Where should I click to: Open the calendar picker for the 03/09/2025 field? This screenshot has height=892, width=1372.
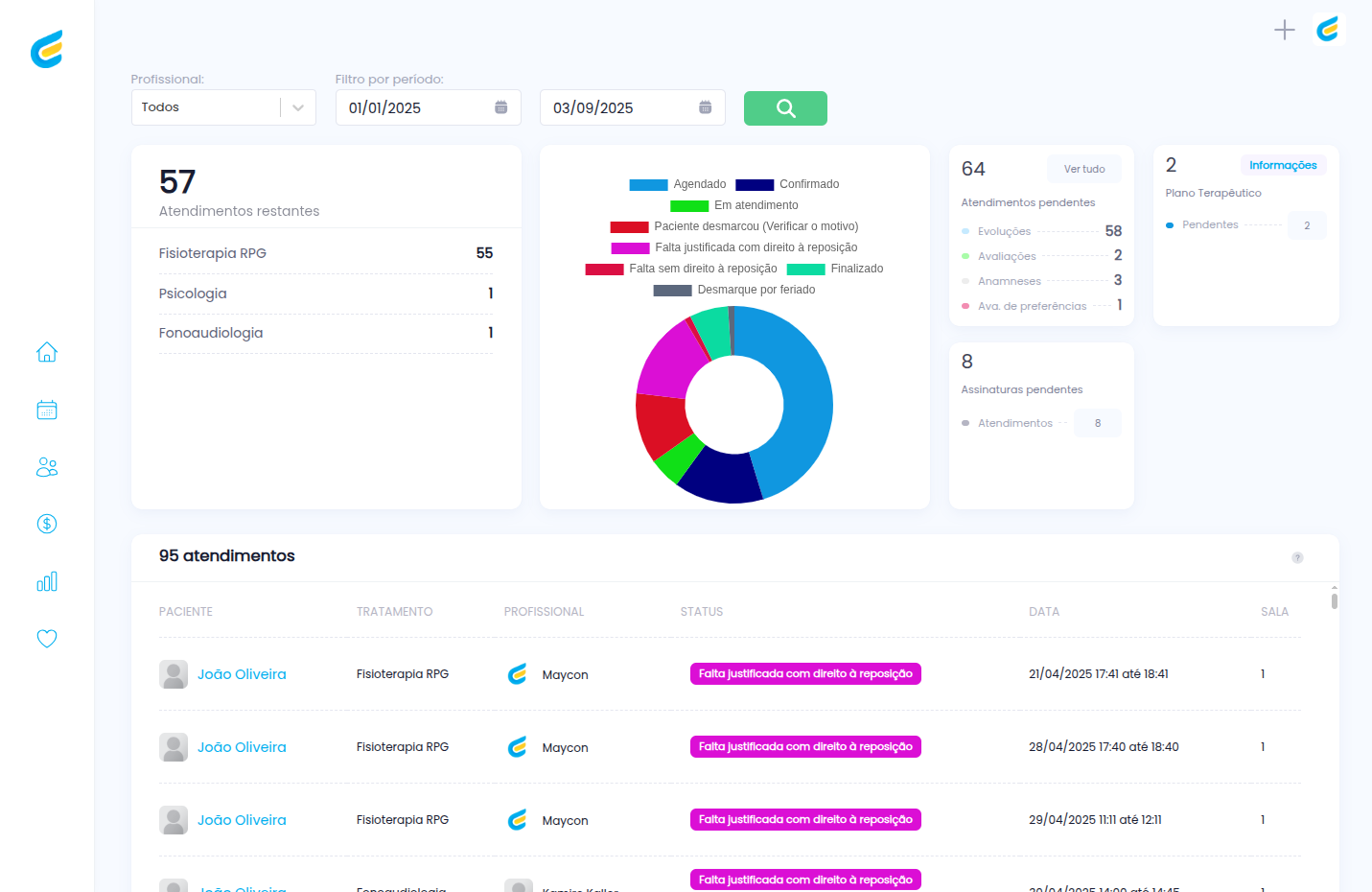(x=705, y=106)
